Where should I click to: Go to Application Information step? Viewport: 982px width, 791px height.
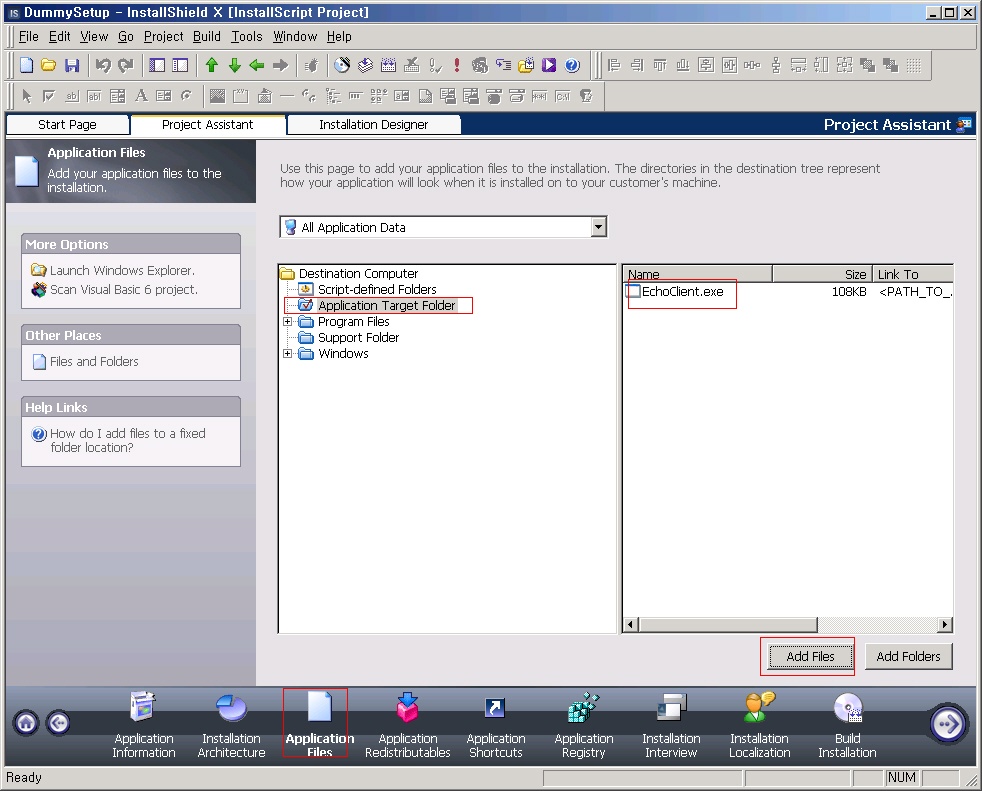pyautogui.click(x=143, y=725)
